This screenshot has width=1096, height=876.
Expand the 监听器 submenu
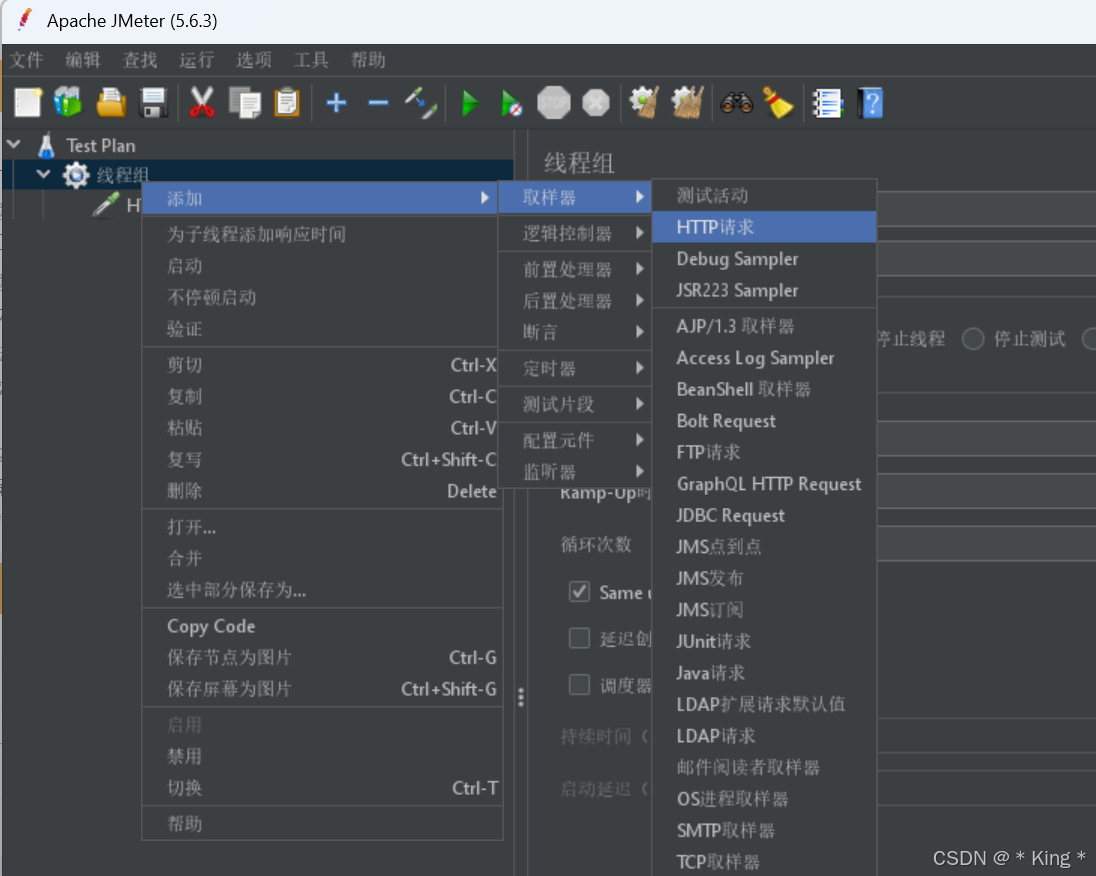coord(575,472)
